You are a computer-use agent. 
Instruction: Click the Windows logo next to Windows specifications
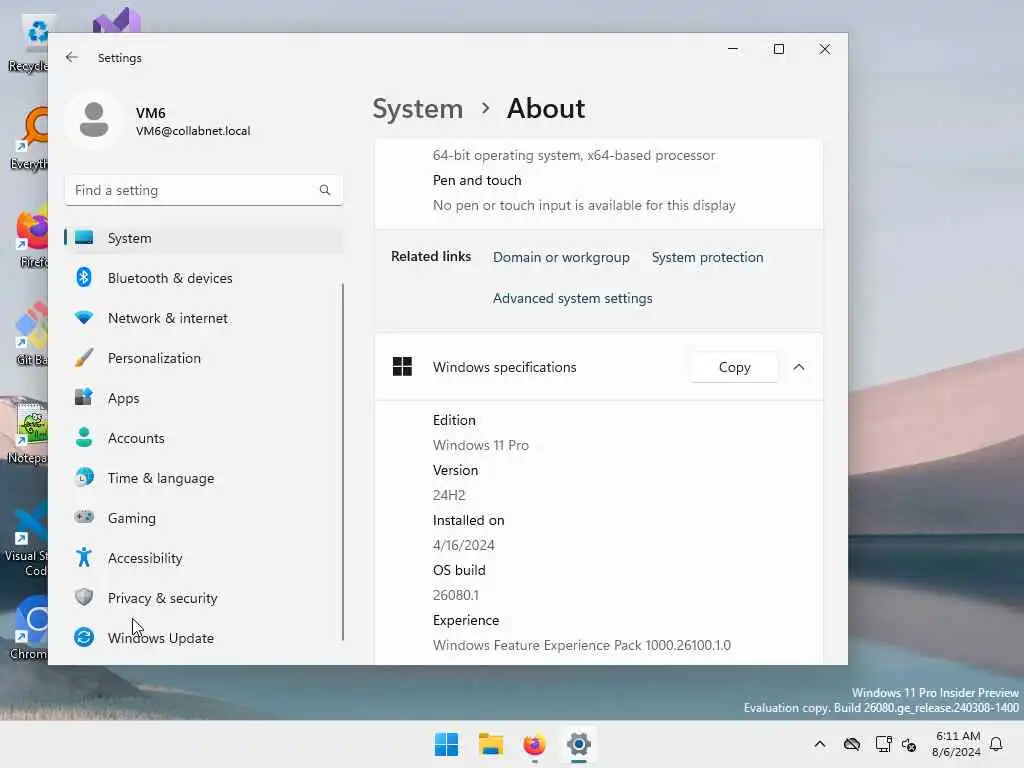pos(402,366)
